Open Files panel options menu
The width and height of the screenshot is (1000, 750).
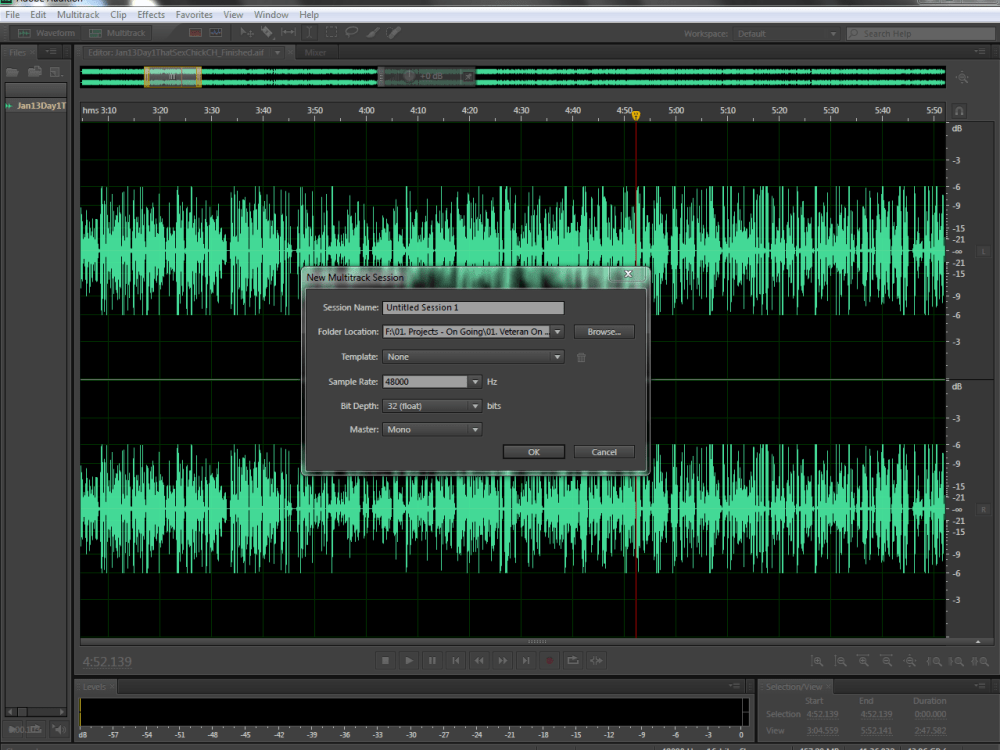click(51, 52)
